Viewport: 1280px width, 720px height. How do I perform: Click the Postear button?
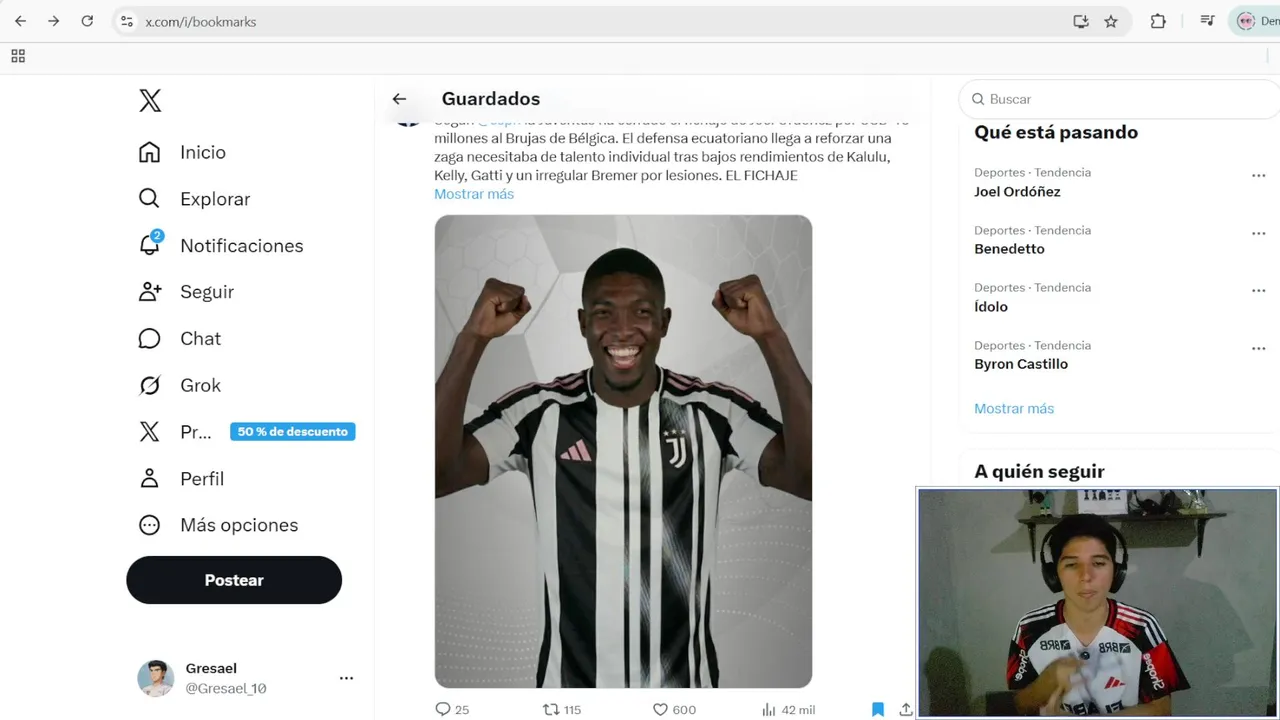(234, 580)
